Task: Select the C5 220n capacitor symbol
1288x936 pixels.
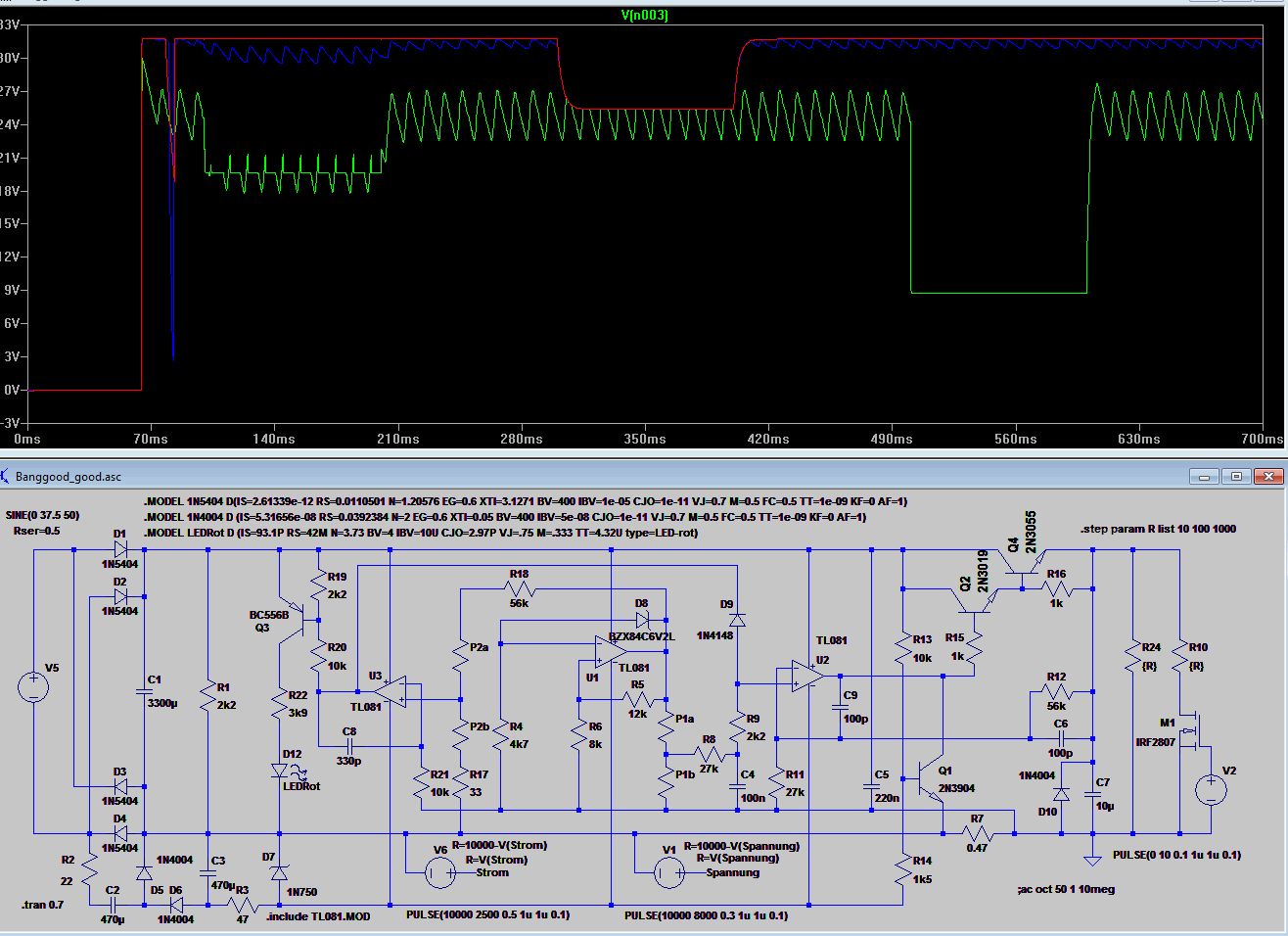Action: pyautogui.click(x=871, y=785)
